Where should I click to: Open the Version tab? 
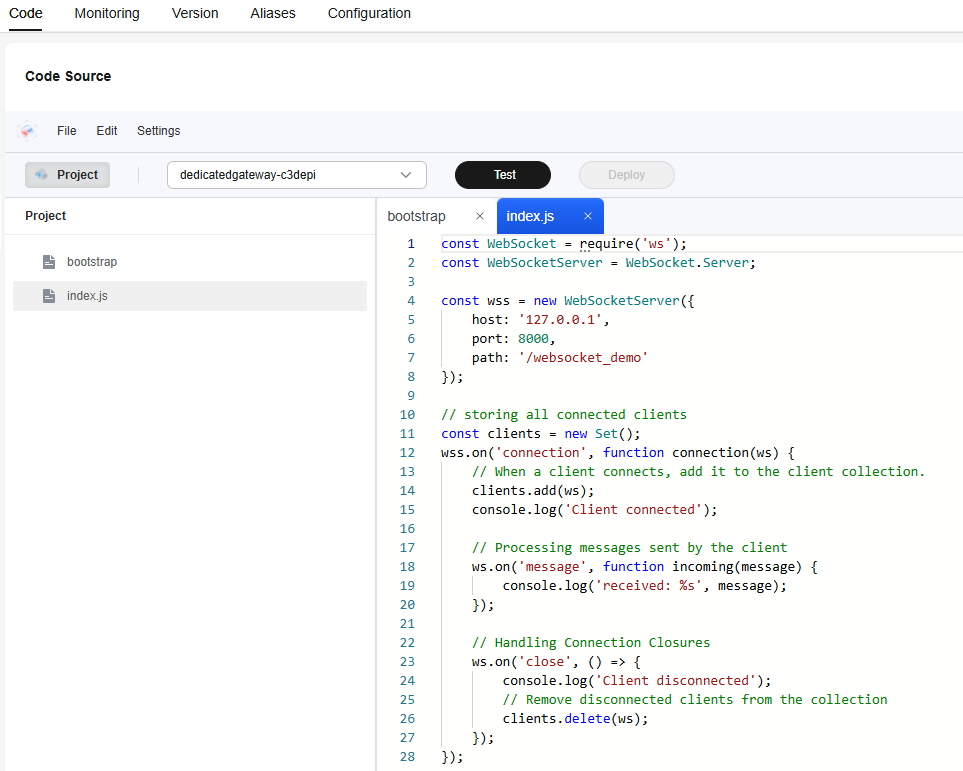pos(195,14)
